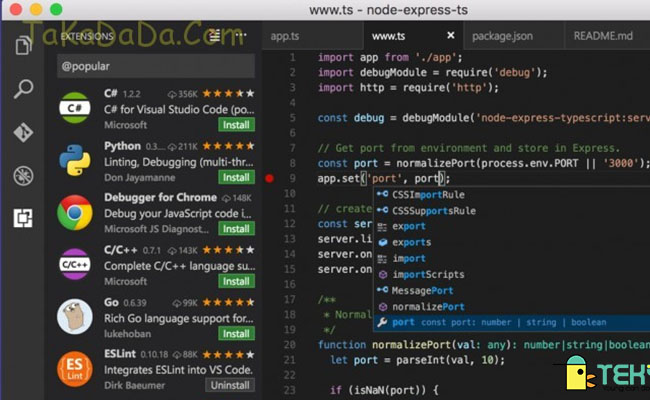Click the ESLint extension logo
The image size is (650, 400).
tap(75, 369)
